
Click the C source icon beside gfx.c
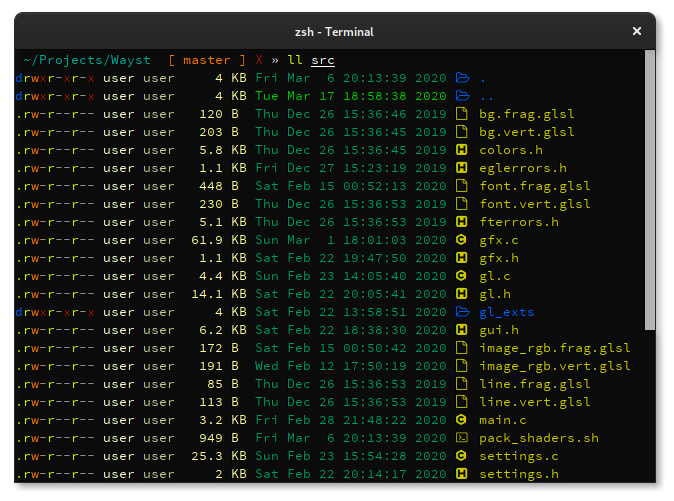pyautogui.click(x=461, y=240)
